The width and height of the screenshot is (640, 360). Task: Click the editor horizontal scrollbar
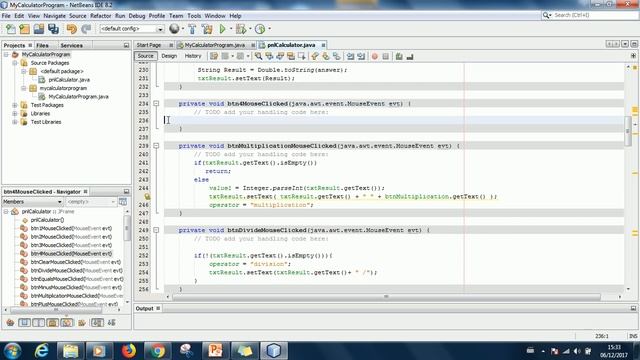point(386,297)
